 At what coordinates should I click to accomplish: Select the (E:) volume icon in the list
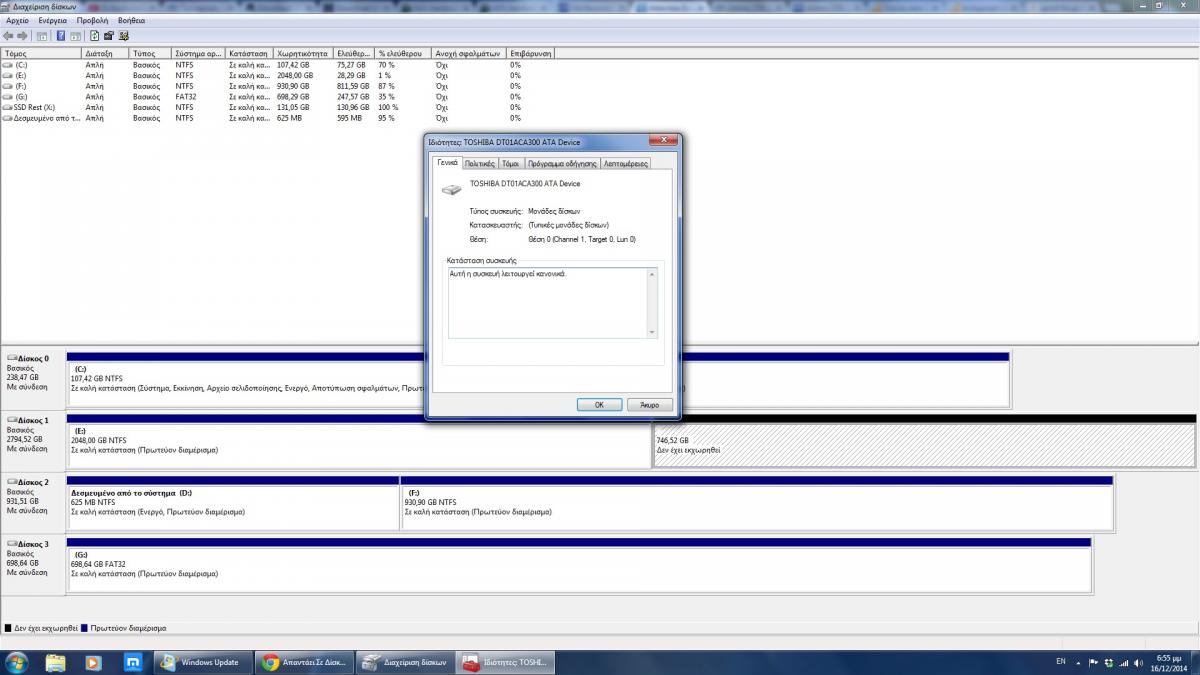8,75
